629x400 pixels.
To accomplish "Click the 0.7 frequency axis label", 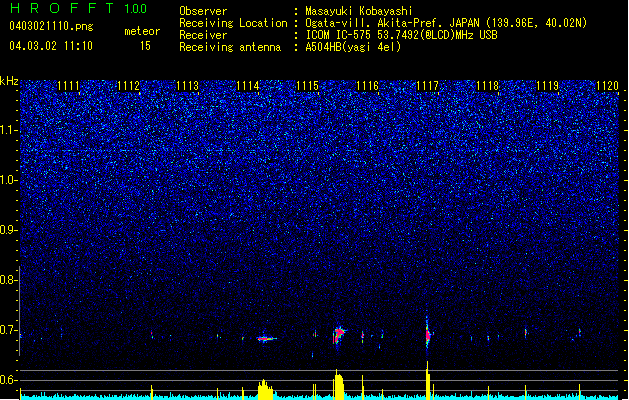I will pyautogui.click(x=9, y=330).
